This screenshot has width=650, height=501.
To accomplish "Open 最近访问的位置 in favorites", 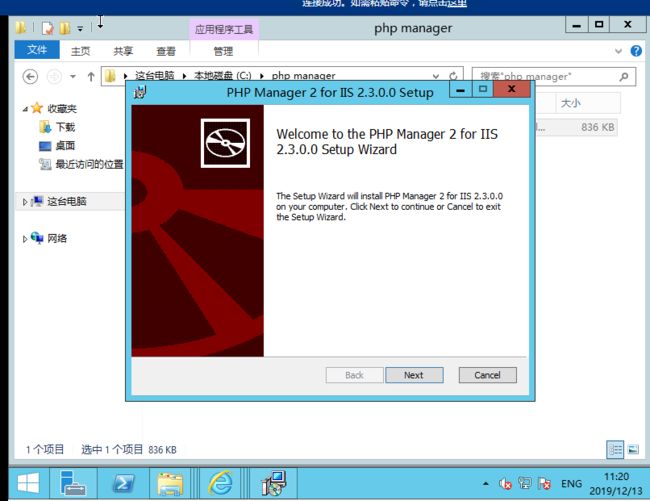I will coord(90,165).
